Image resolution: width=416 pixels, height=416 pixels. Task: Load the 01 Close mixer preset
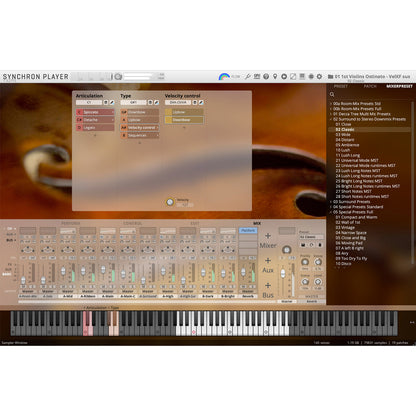pos(343,124)
